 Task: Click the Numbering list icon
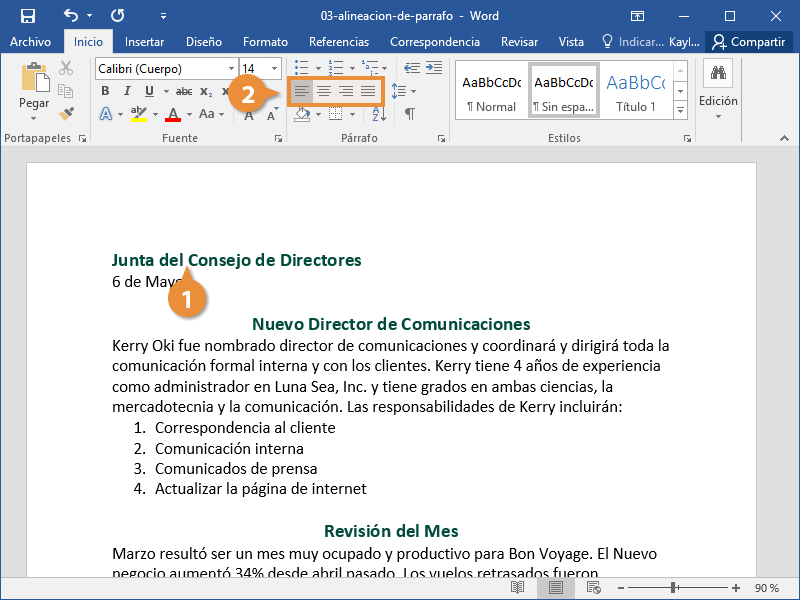(x=336, y=67)
